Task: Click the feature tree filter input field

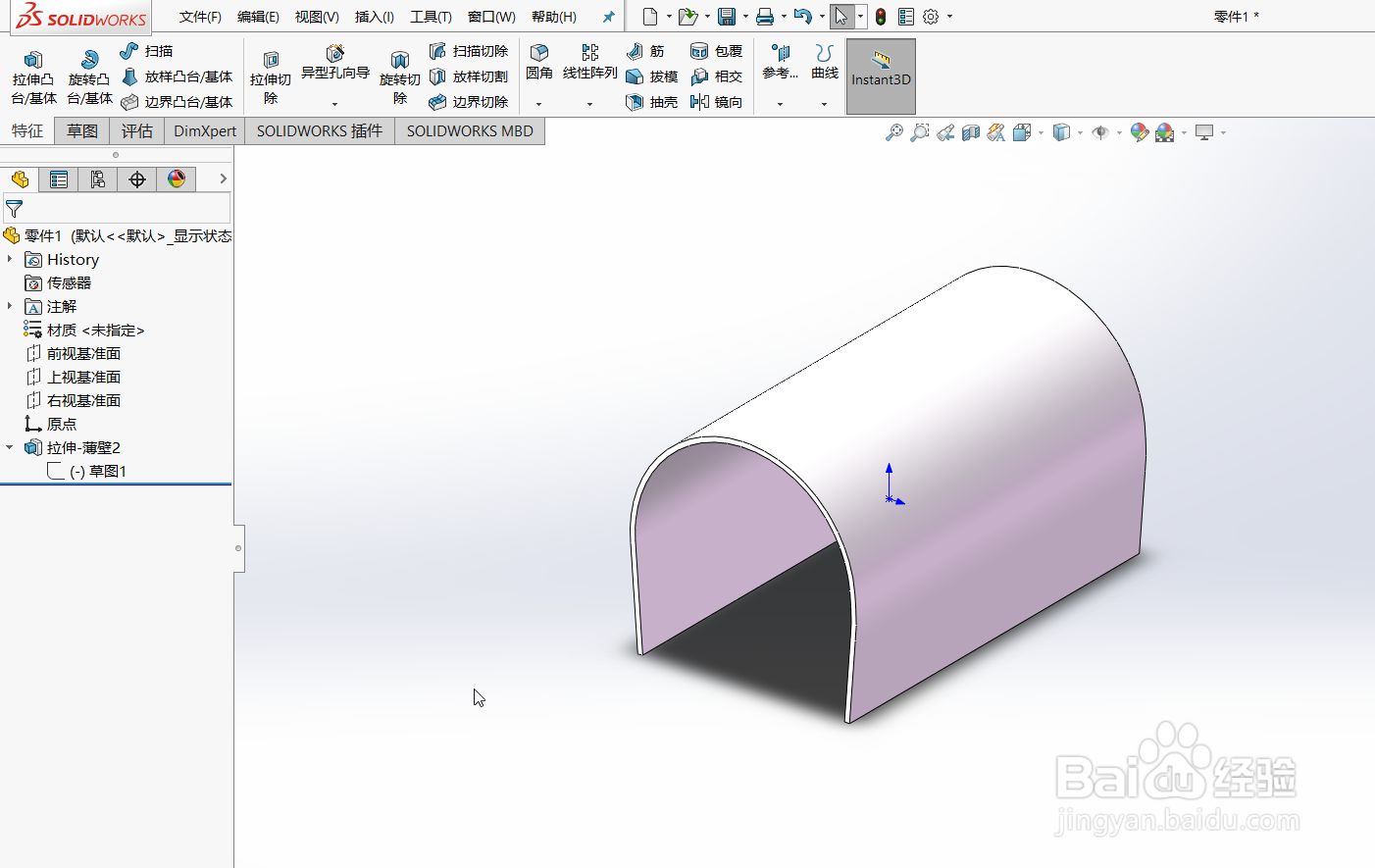Action: (x=117, y=208)
